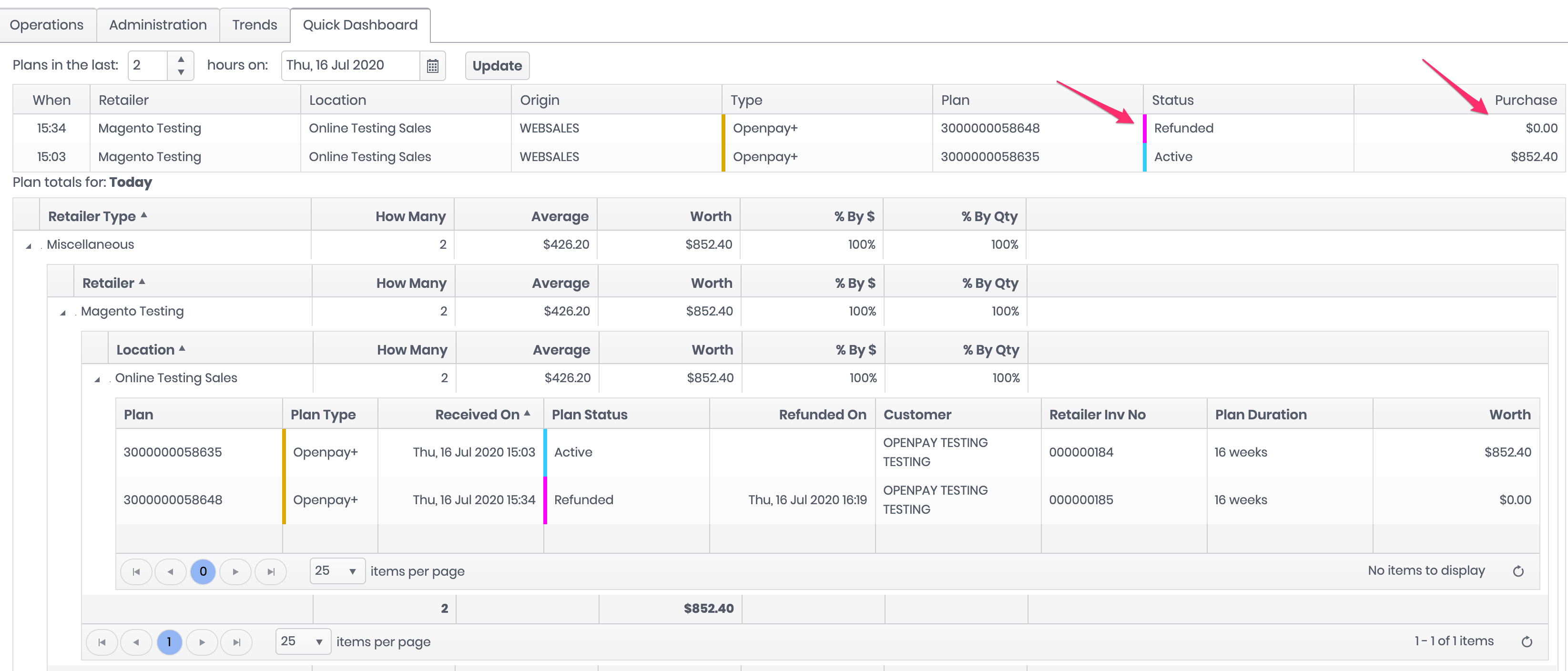Switch to the Trends tab
The width and height of the screenshot is (1568, 671).
point(255,25)
